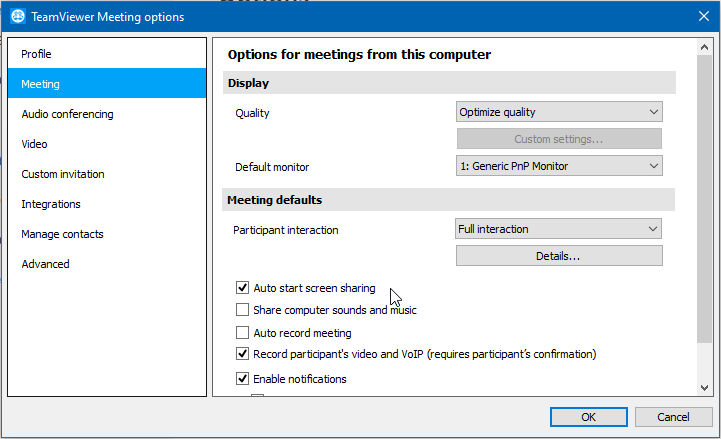Expand the Quality dropdown
721x439 pixels.
[x=559, y=112]
